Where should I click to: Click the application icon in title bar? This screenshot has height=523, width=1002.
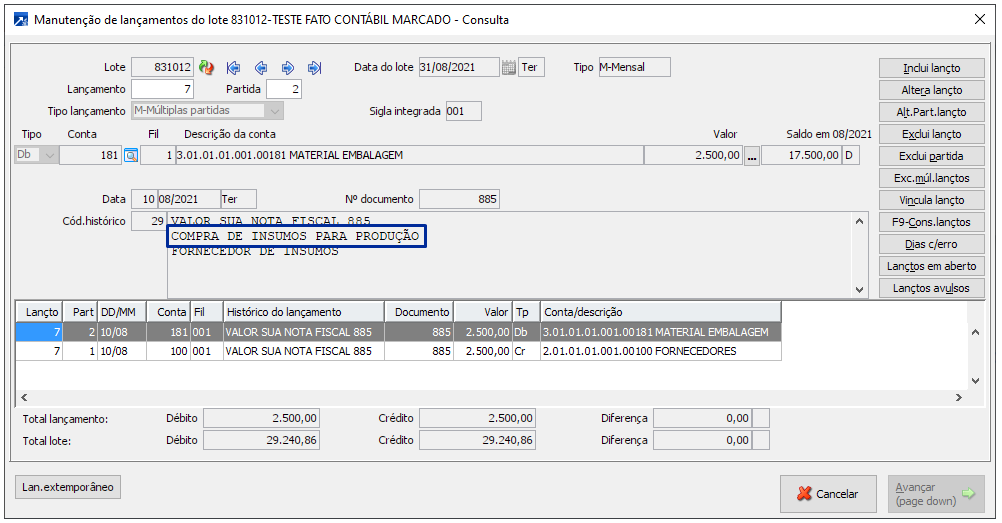pos(21,20)
